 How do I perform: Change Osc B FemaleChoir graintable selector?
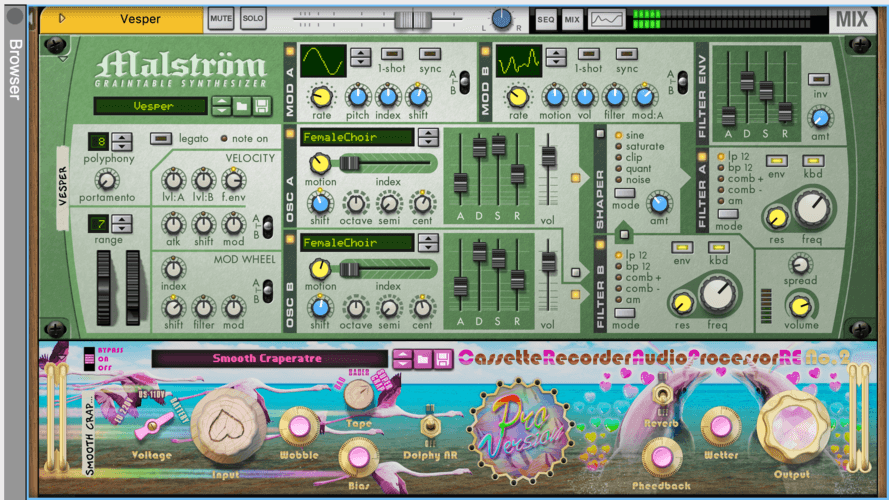pyautogui.click(x=428, y=243)
